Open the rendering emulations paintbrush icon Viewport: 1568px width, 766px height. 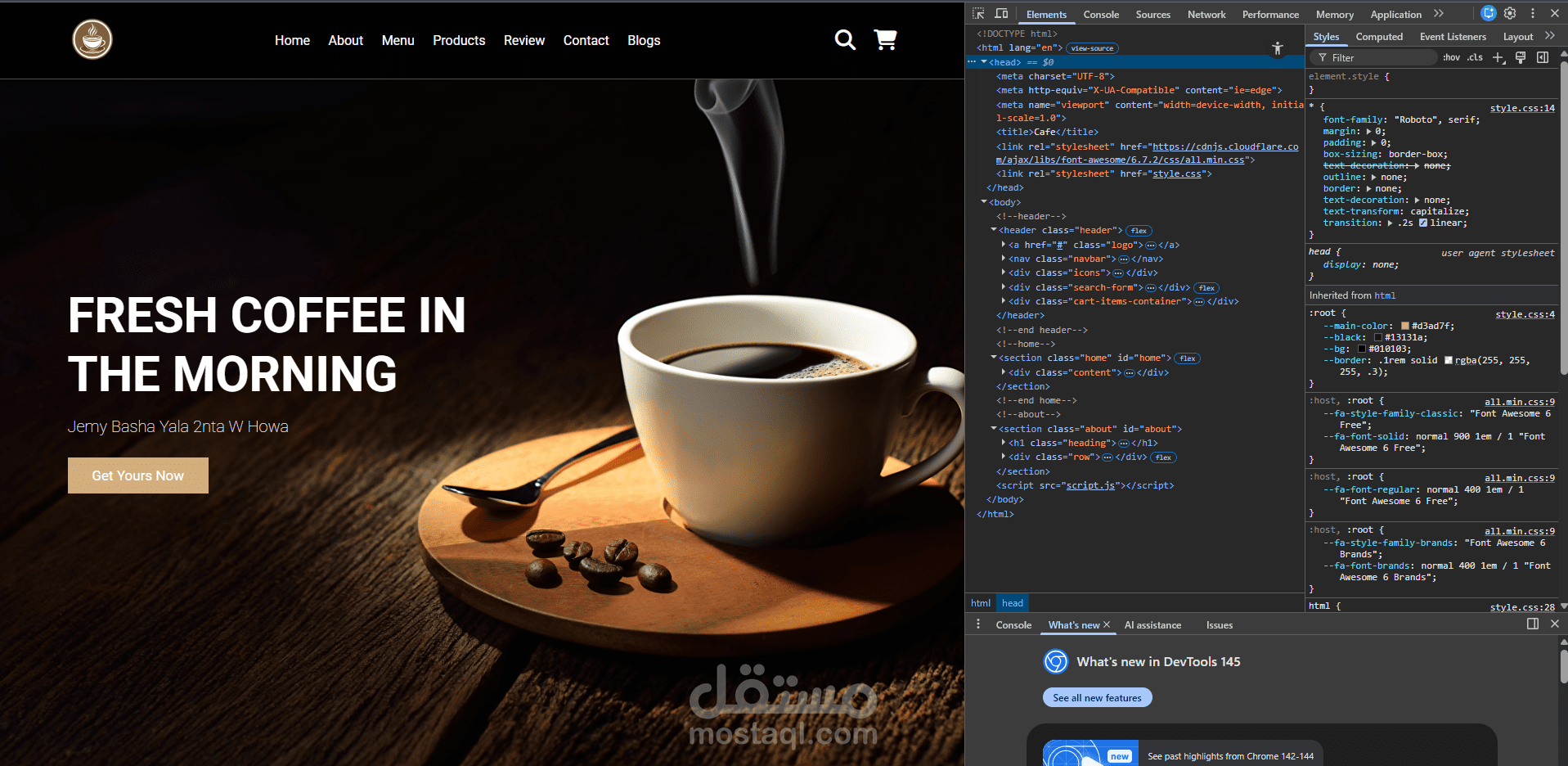[x=1521, y=57]
